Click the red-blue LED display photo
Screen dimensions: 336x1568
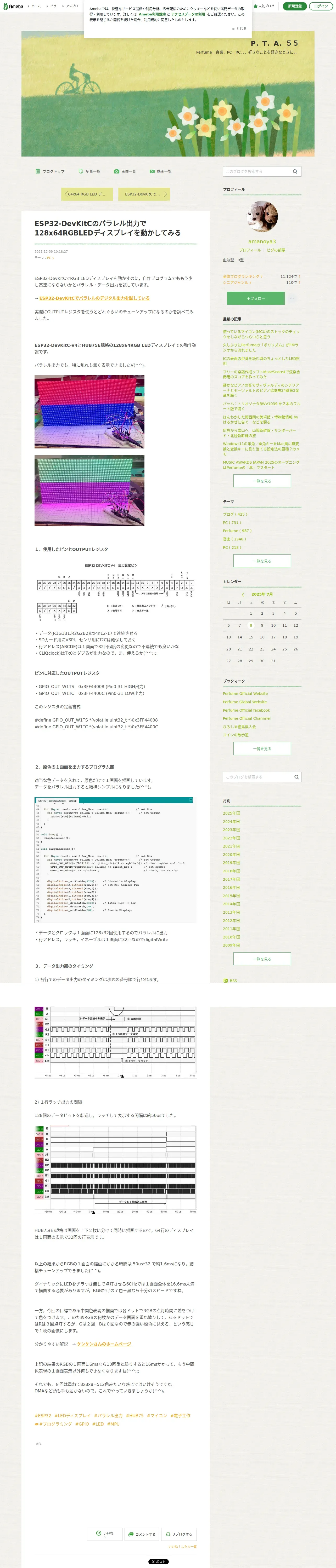[90, 412]
